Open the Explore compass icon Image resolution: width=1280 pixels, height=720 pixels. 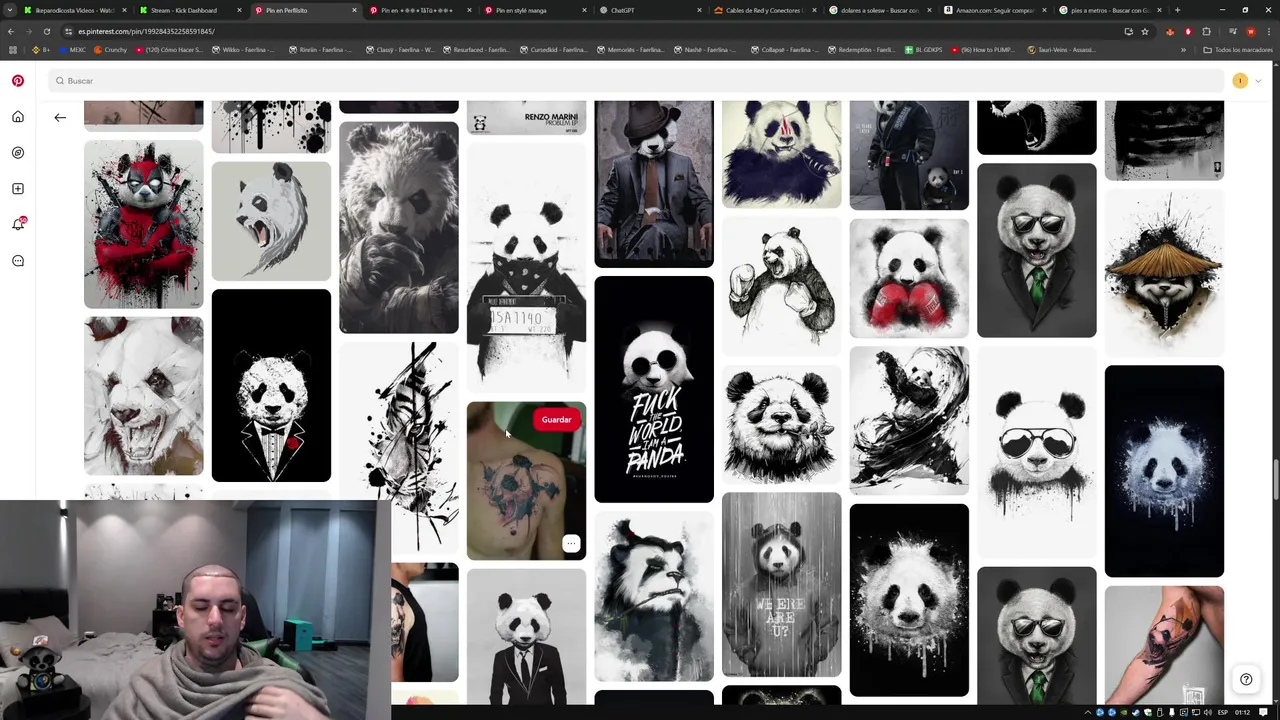coord(18,153)
